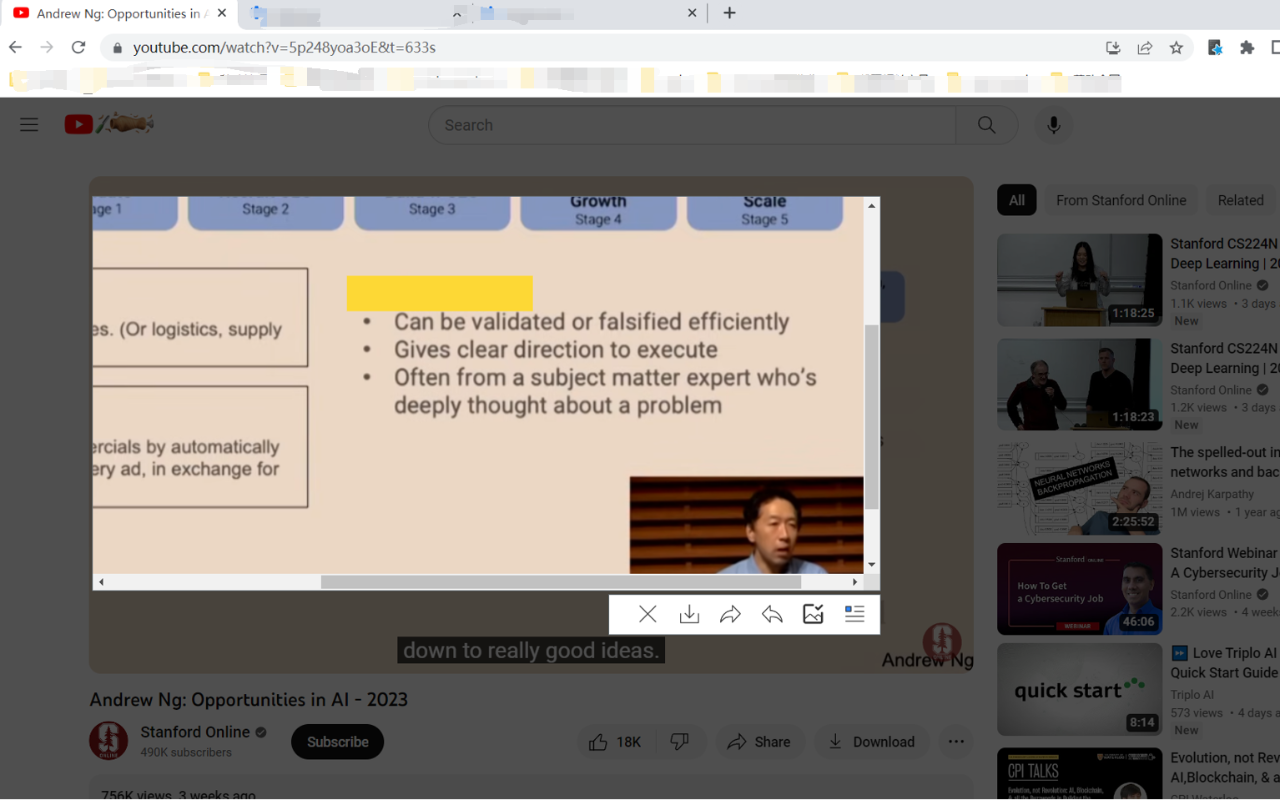Image resolution: width=1280 pixels, height=800 pixels.
Task: Close the Andrew Ng YouTube tab
Action: [x=221, y=14]
